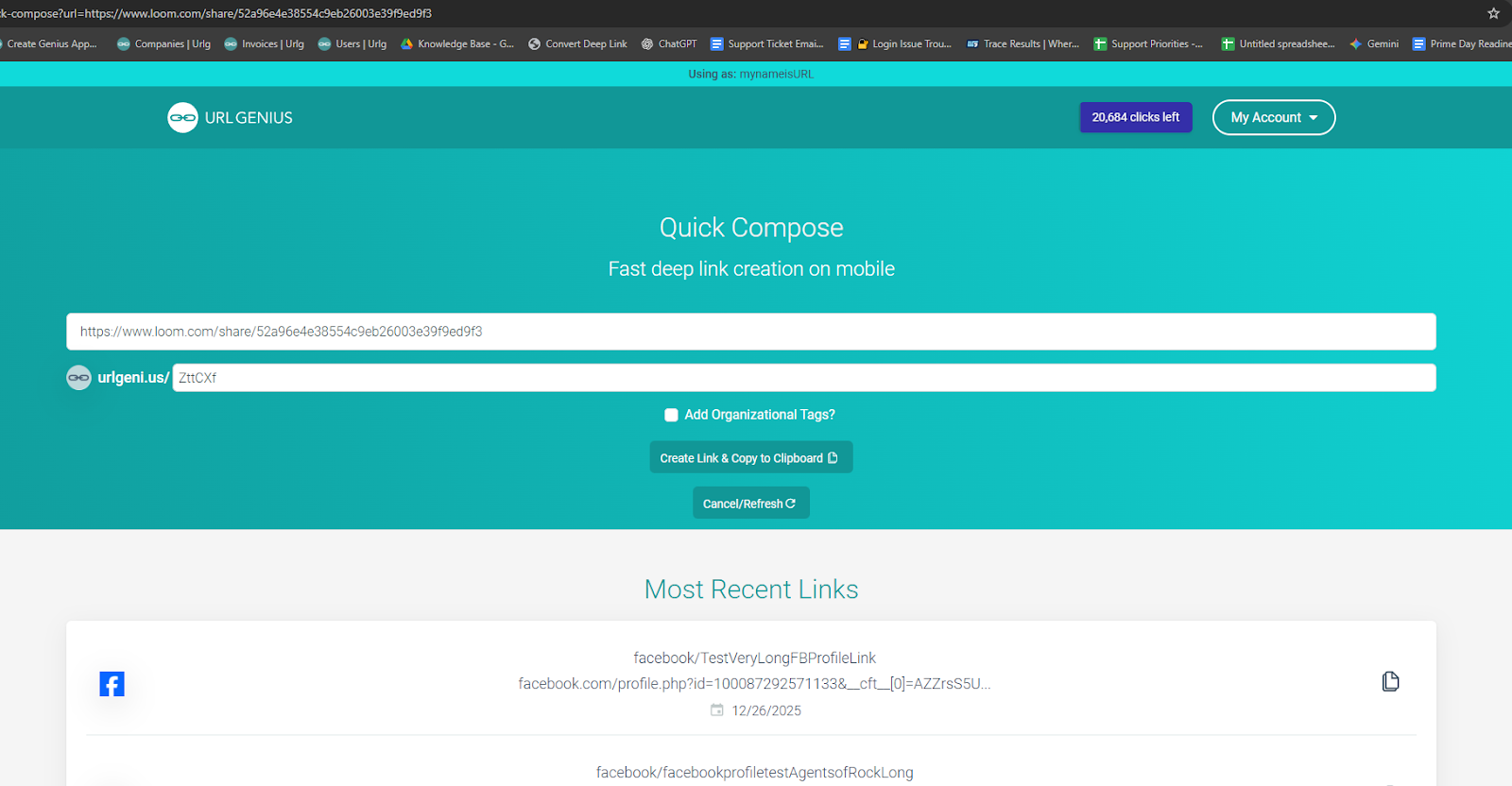Open the Knowledge Base bookmark
Viewport: 1512px width, 786px height.
[457, 43]
